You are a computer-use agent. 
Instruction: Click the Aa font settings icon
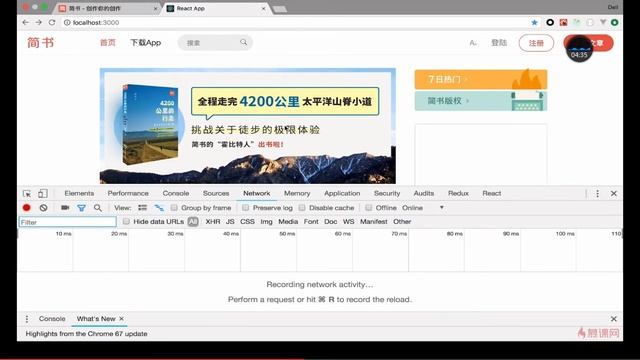tap(473, 43)
